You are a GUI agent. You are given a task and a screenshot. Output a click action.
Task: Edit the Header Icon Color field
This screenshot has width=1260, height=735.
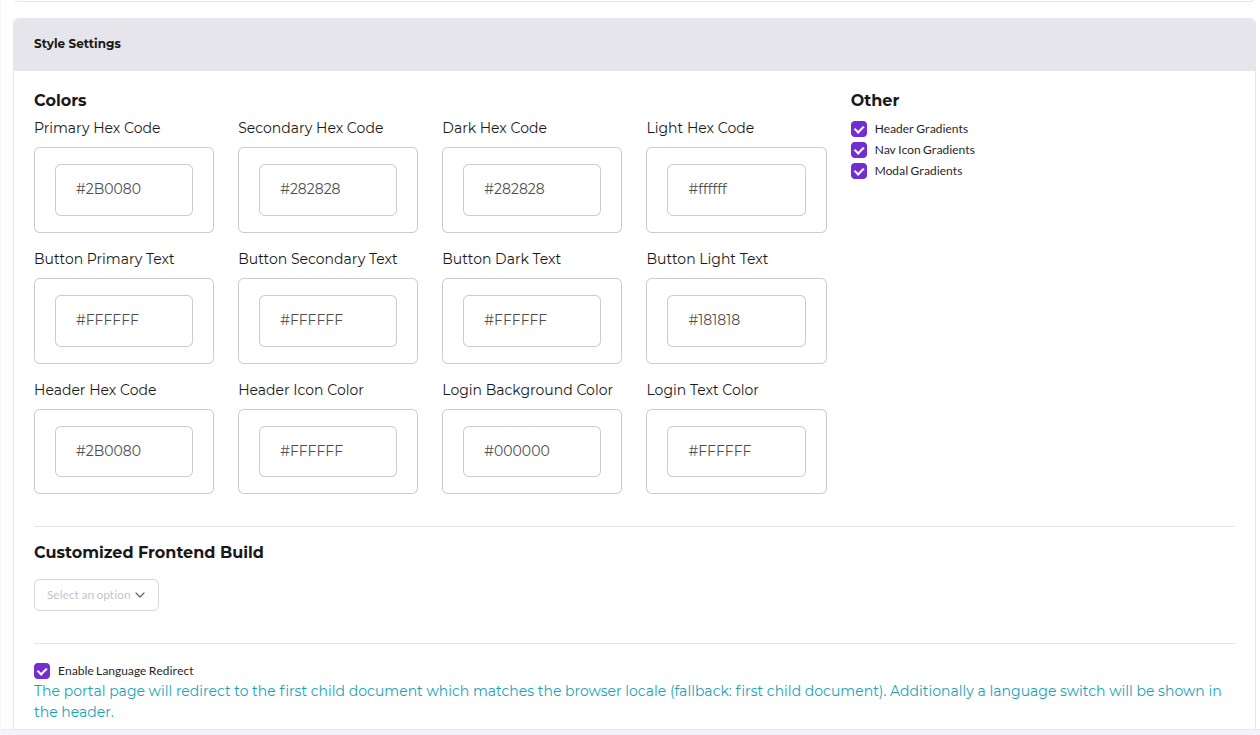[328, 452]
